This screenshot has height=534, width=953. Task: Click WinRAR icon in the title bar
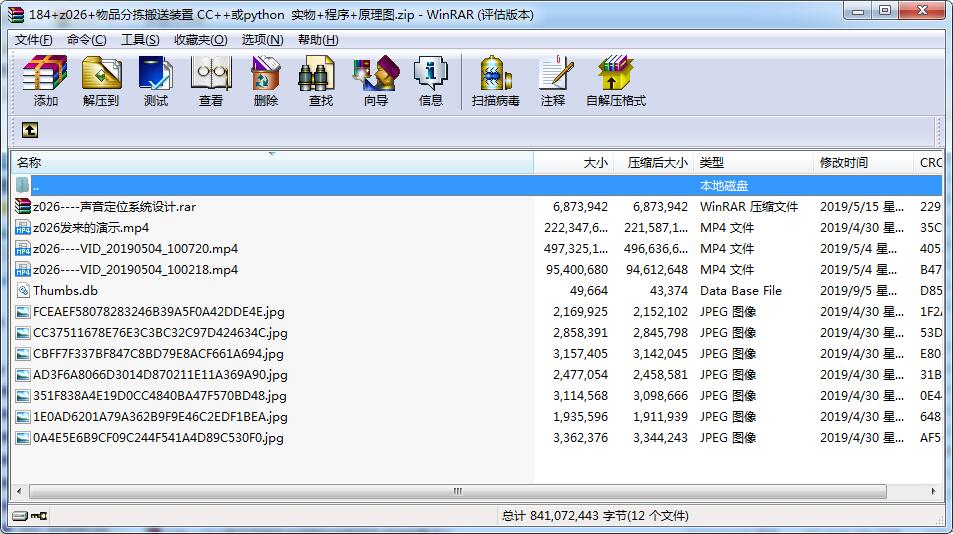coord(16,15)
